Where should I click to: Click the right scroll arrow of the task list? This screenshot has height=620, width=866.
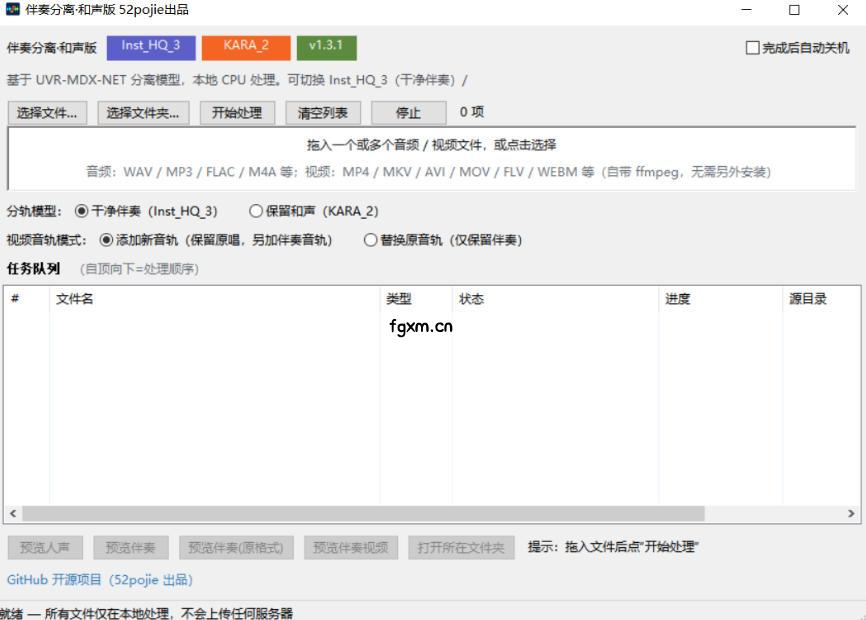(851, 513)
